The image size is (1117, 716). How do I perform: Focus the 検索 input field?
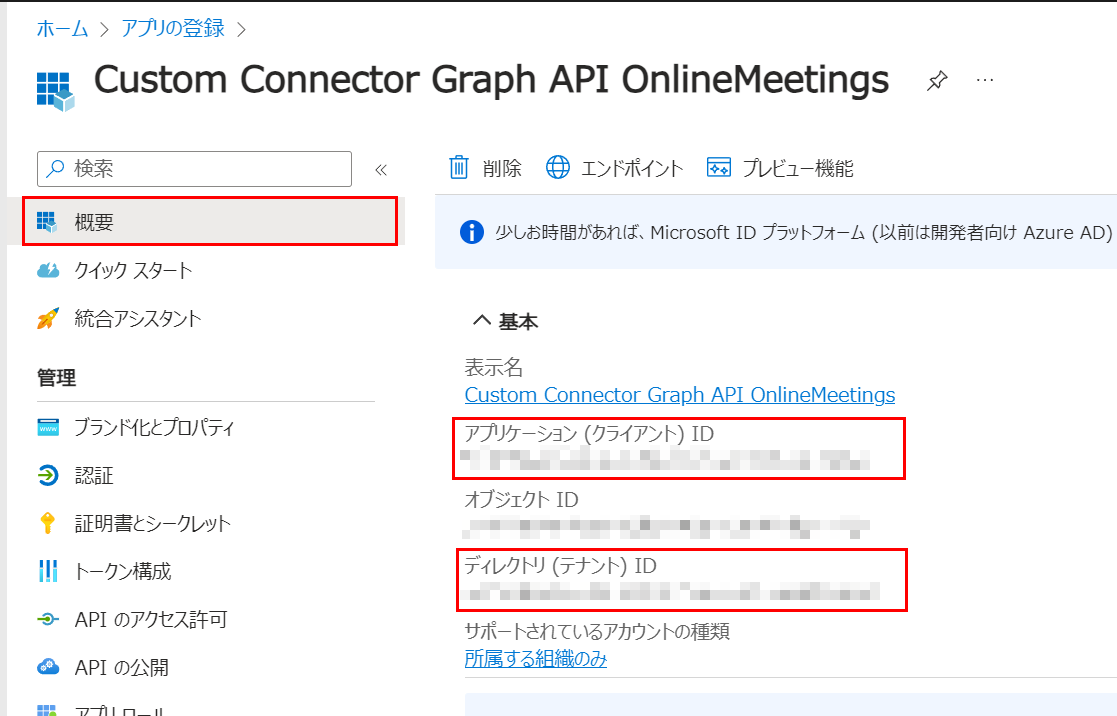pyautogui.click(x=194, y=168)
